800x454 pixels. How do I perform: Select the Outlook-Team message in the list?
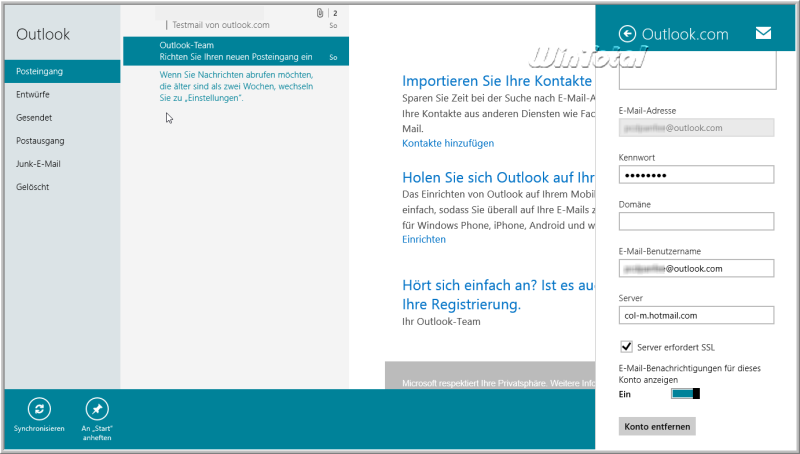236,51
